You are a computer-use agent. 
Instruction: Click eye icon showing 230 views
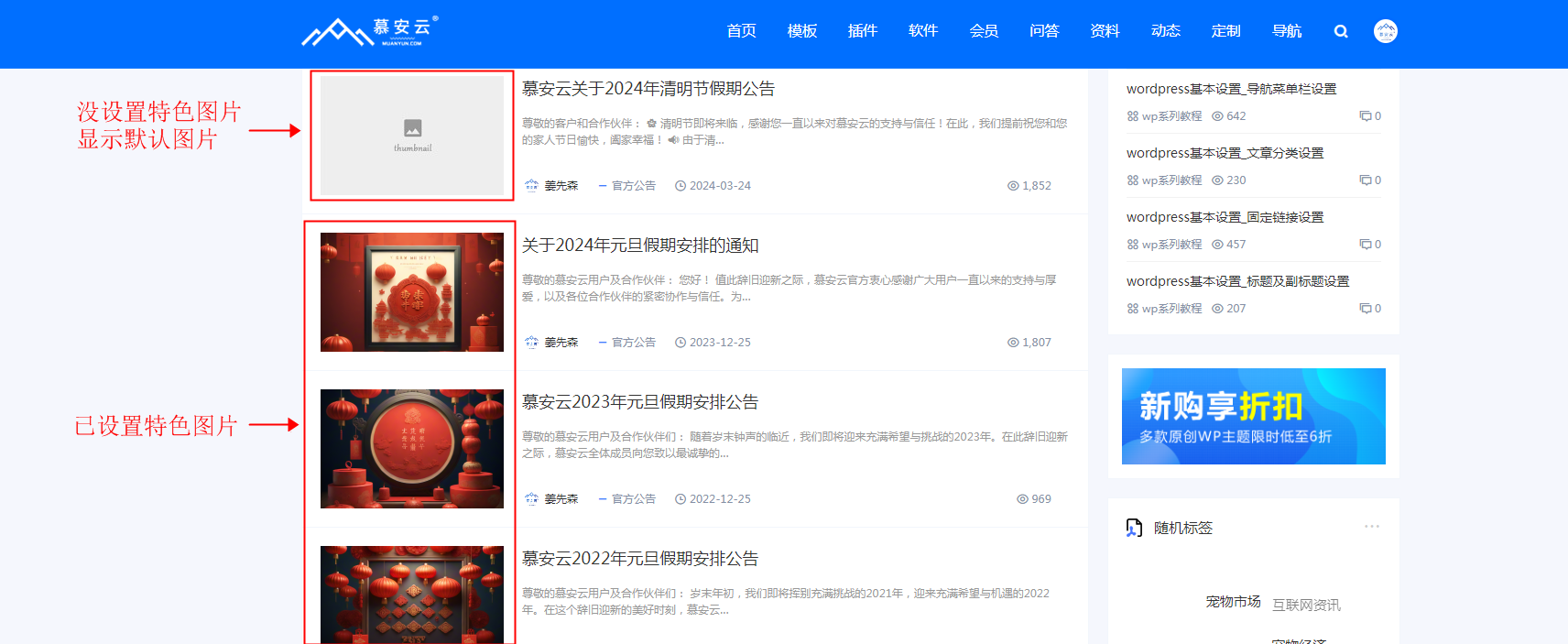pyautogui.click(x=1217, y=180)
